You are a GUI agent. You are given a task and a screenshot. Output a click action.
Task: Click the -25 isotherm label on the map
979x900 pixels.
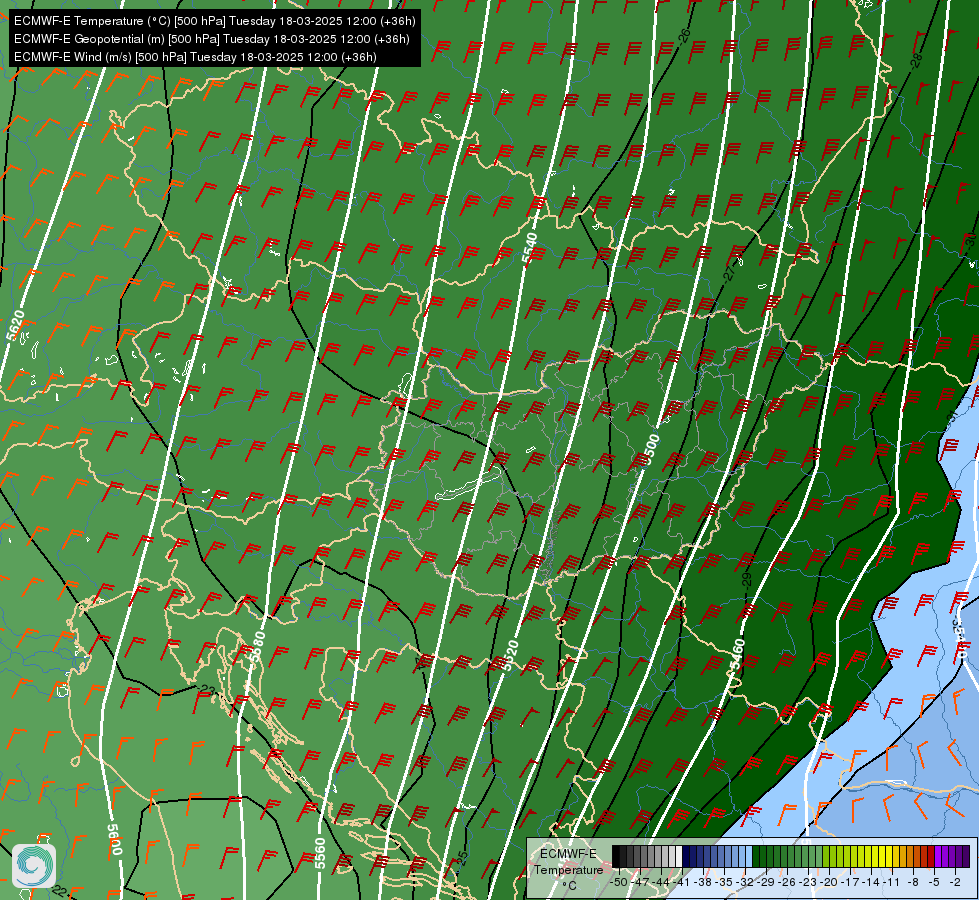[x=462, y=857]
